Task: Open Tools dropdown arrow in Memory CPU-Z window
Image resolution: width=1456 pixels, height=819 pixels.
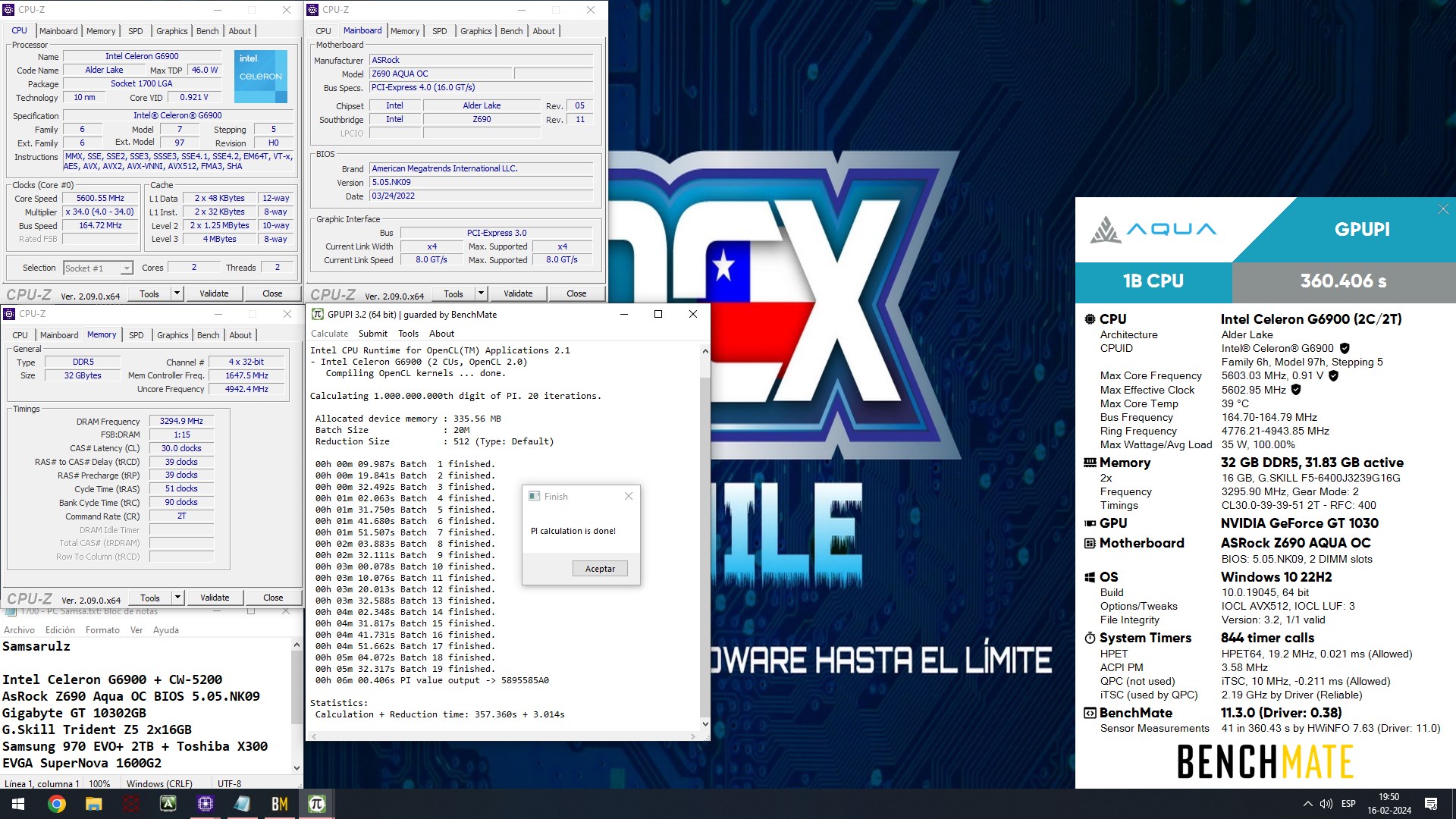Action: 177,598
